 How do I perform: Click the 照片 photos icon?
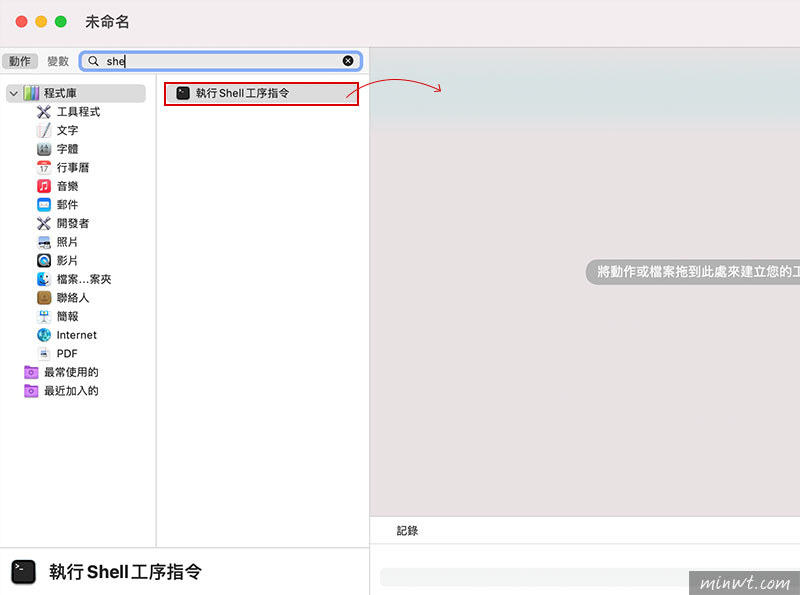(44, 242)
